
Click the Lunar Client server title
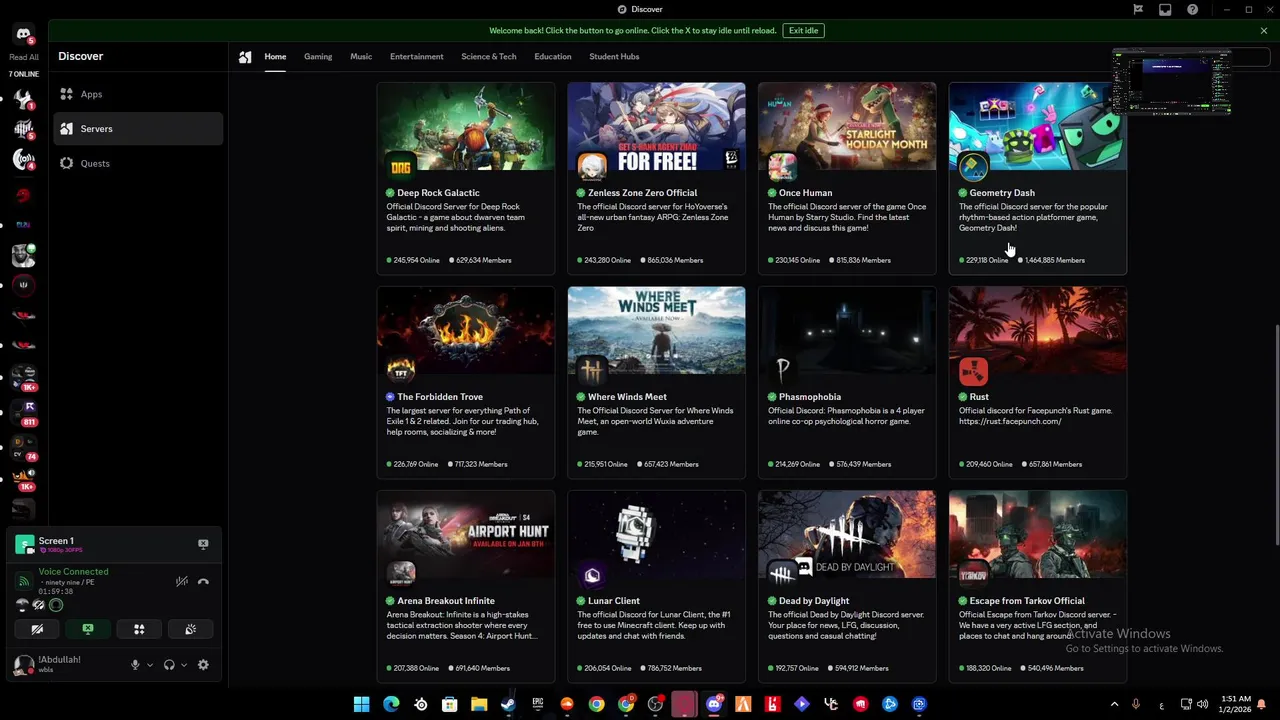(614, 601)
